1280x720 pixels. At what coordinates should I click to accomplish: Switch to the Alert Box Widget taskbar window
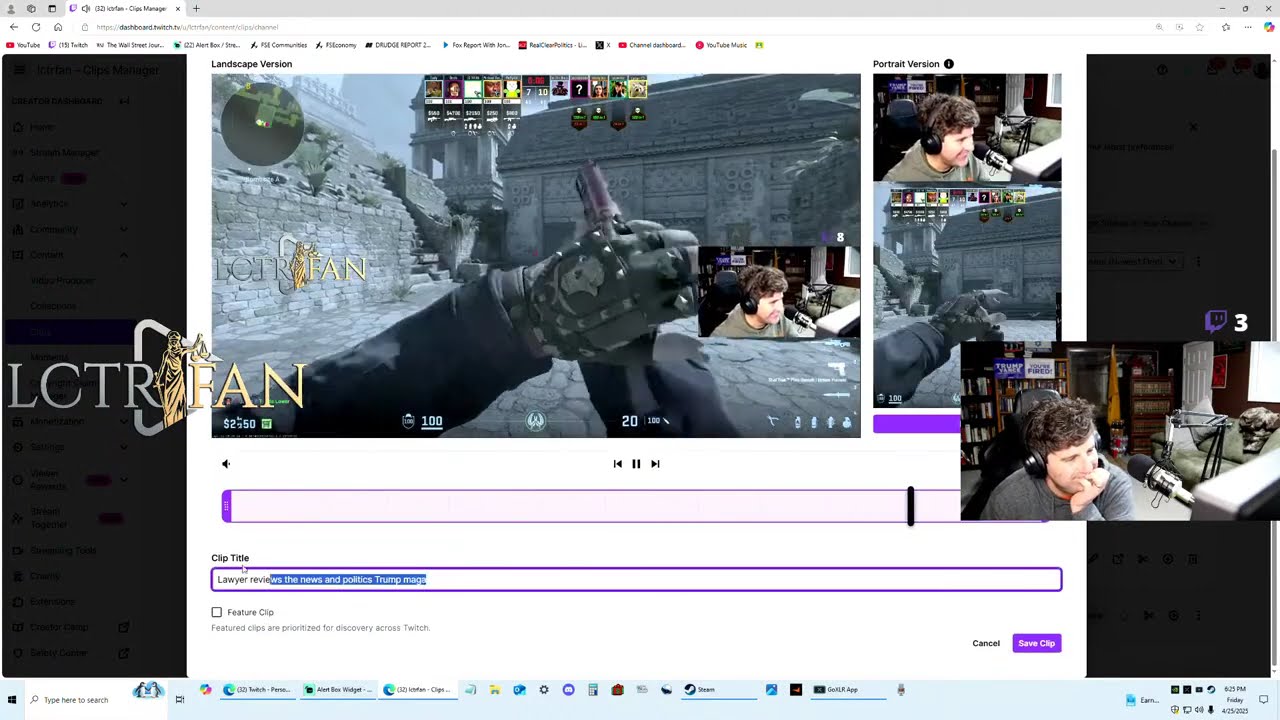(x=338, y=690)
